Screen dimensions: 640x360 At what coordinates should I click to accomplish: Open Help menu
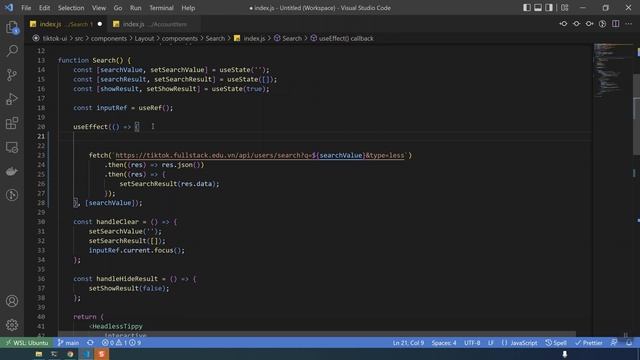pos(188,8)
